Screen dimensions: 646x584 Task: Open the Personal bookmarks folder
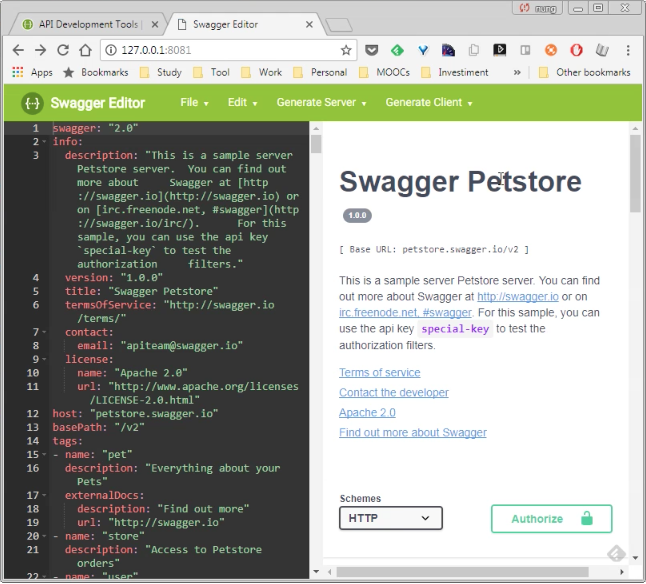pyautogui.click(x=320, y=72)
